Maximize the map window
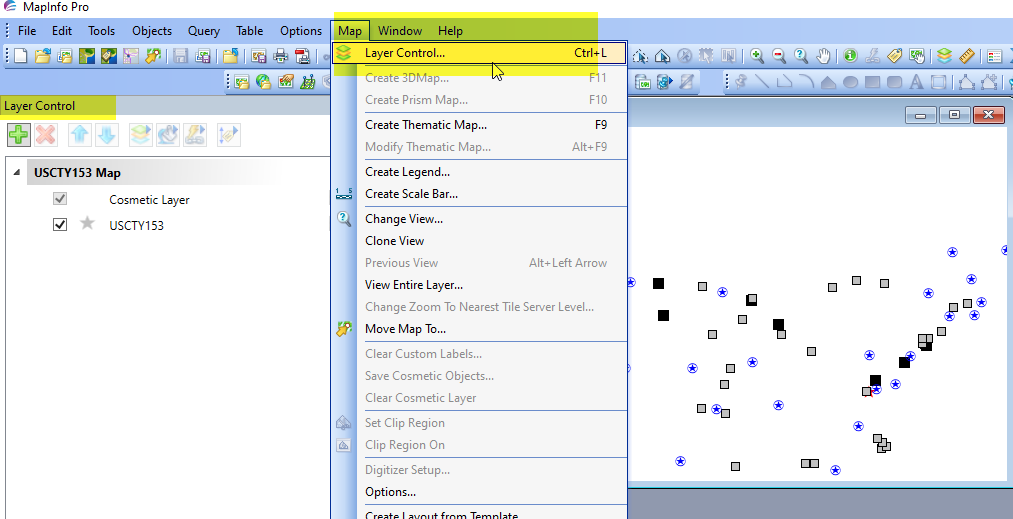 (954, 115)
